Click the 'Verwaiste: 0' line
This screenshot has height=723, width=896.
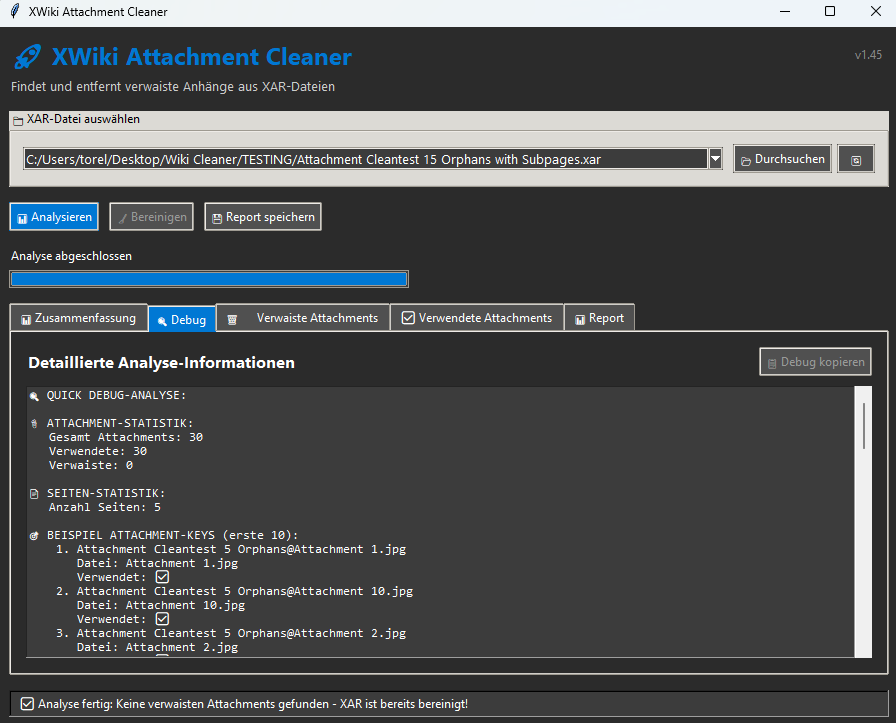click(x=91, y=465)
